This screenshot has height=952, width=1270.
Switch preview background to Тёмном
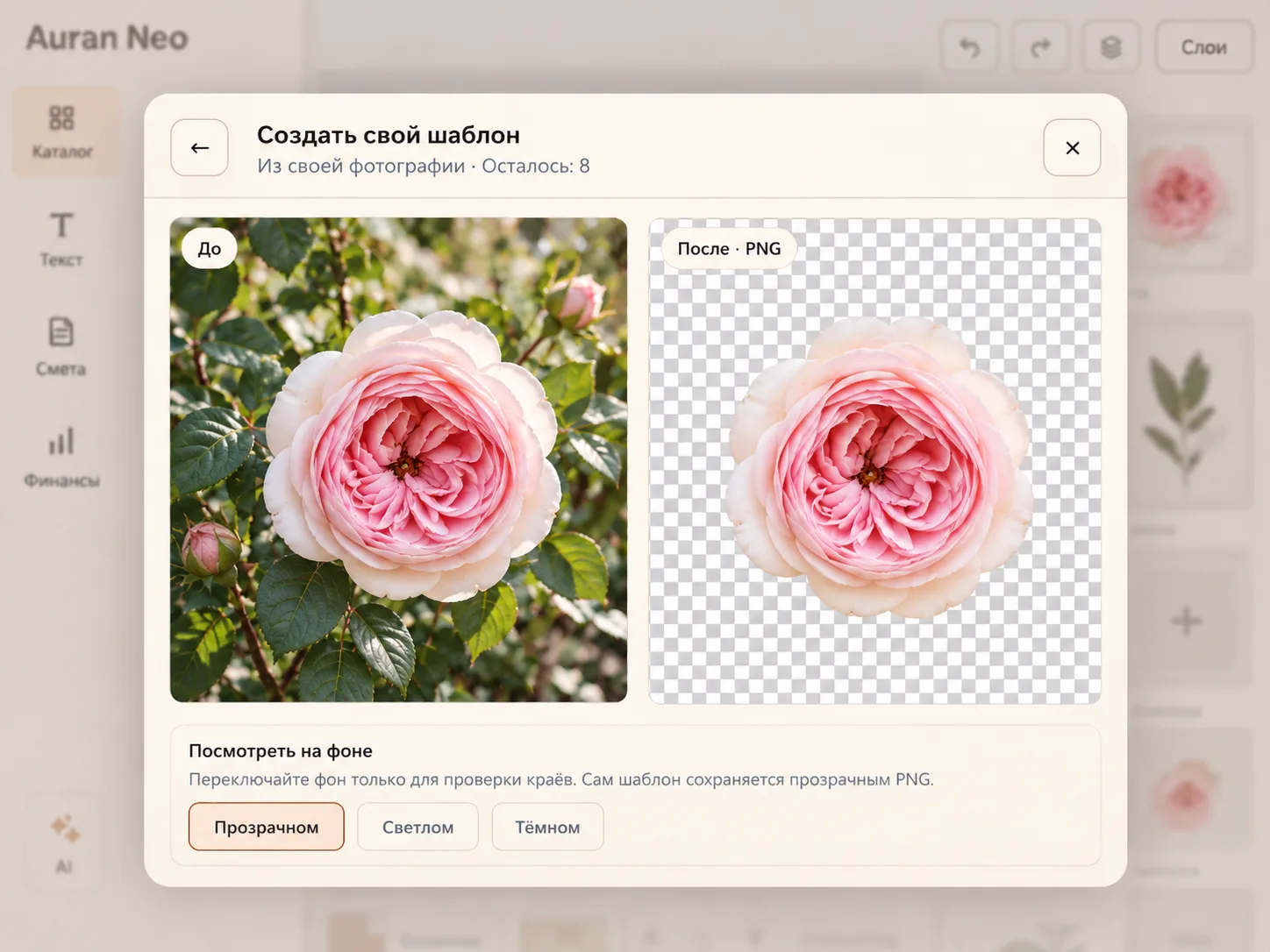(547, 827)
